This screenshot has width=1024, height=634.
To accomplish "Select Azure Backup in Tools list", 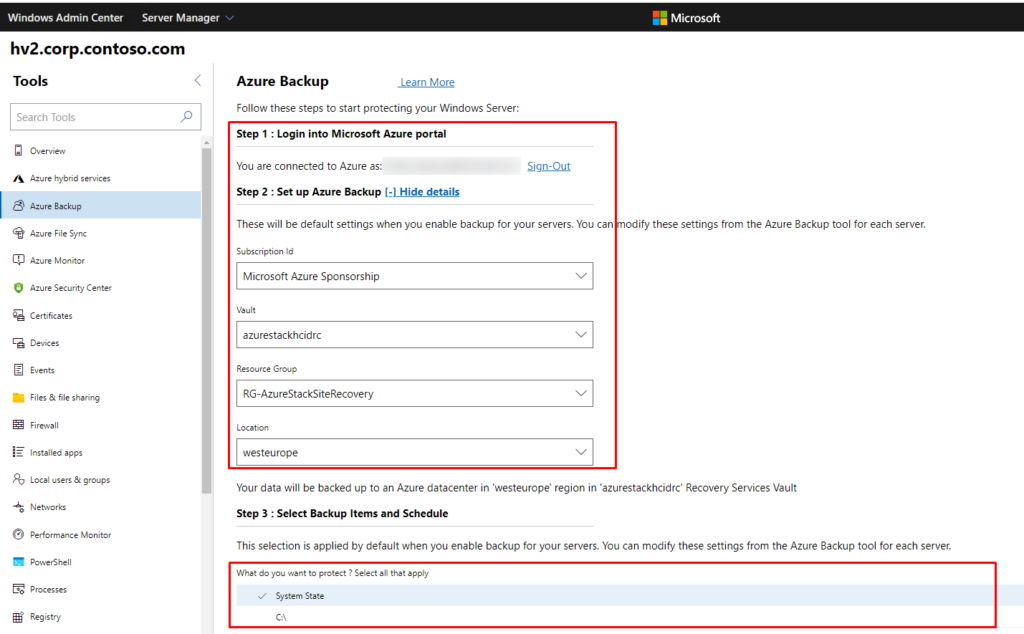I will tap(101, 206).
